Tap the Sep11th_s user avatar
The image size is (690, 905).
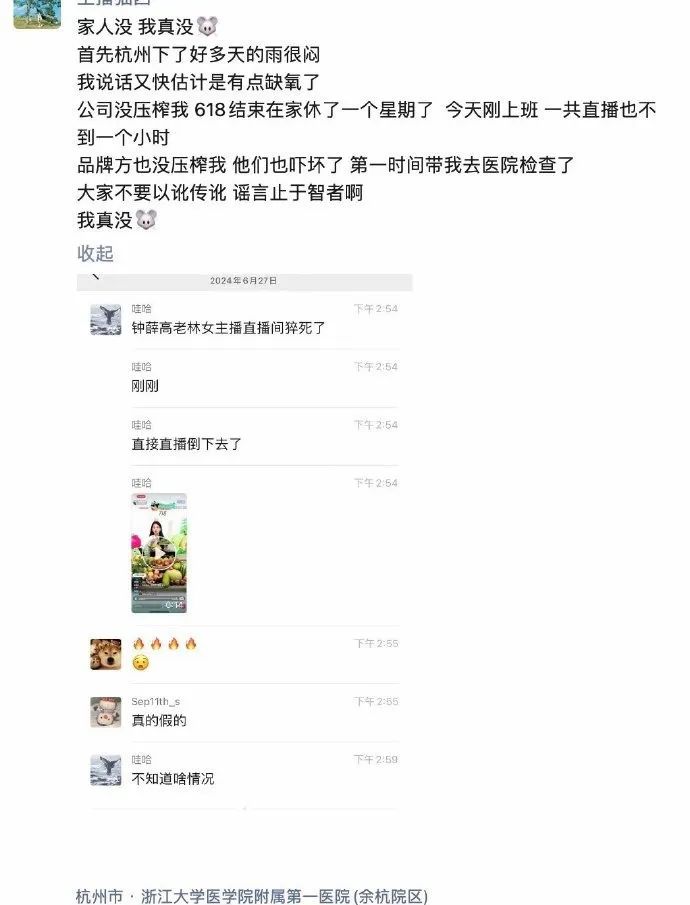point(106,712)
